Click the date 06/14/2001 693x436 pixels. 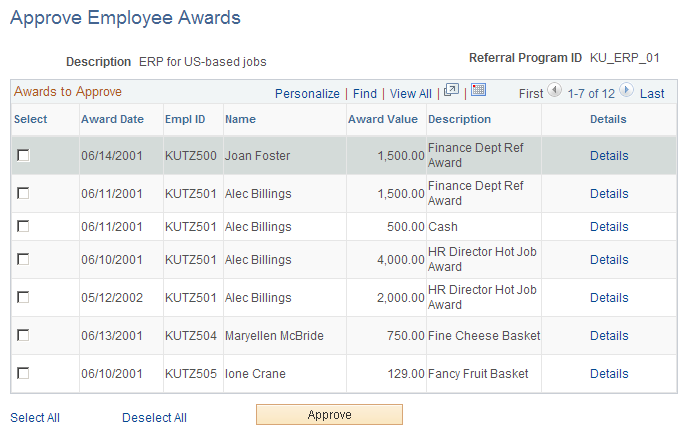(112, 155)
